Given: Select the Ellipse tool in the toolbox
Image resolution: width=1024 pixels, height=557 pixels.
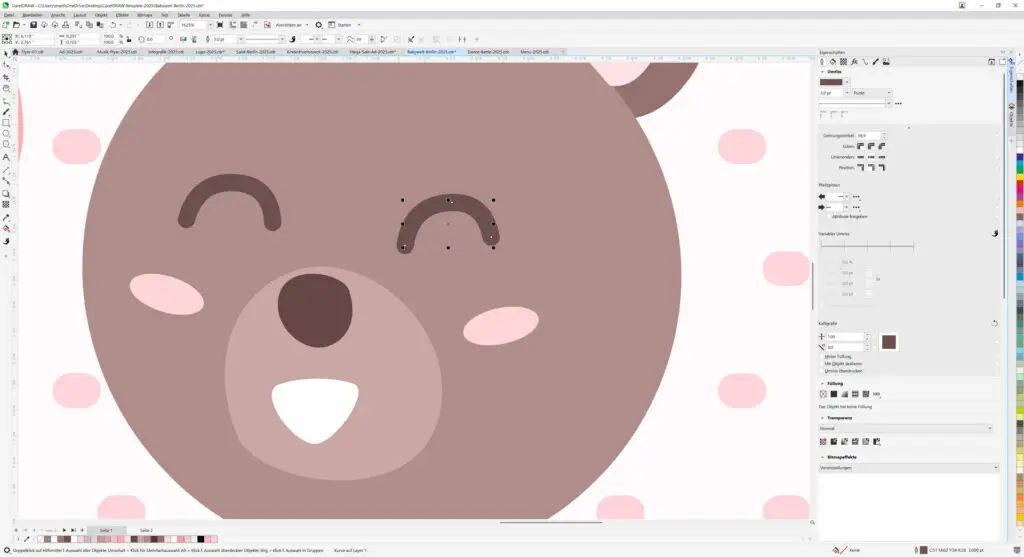Looking at the screenshot, I should (x=7, y=134).
